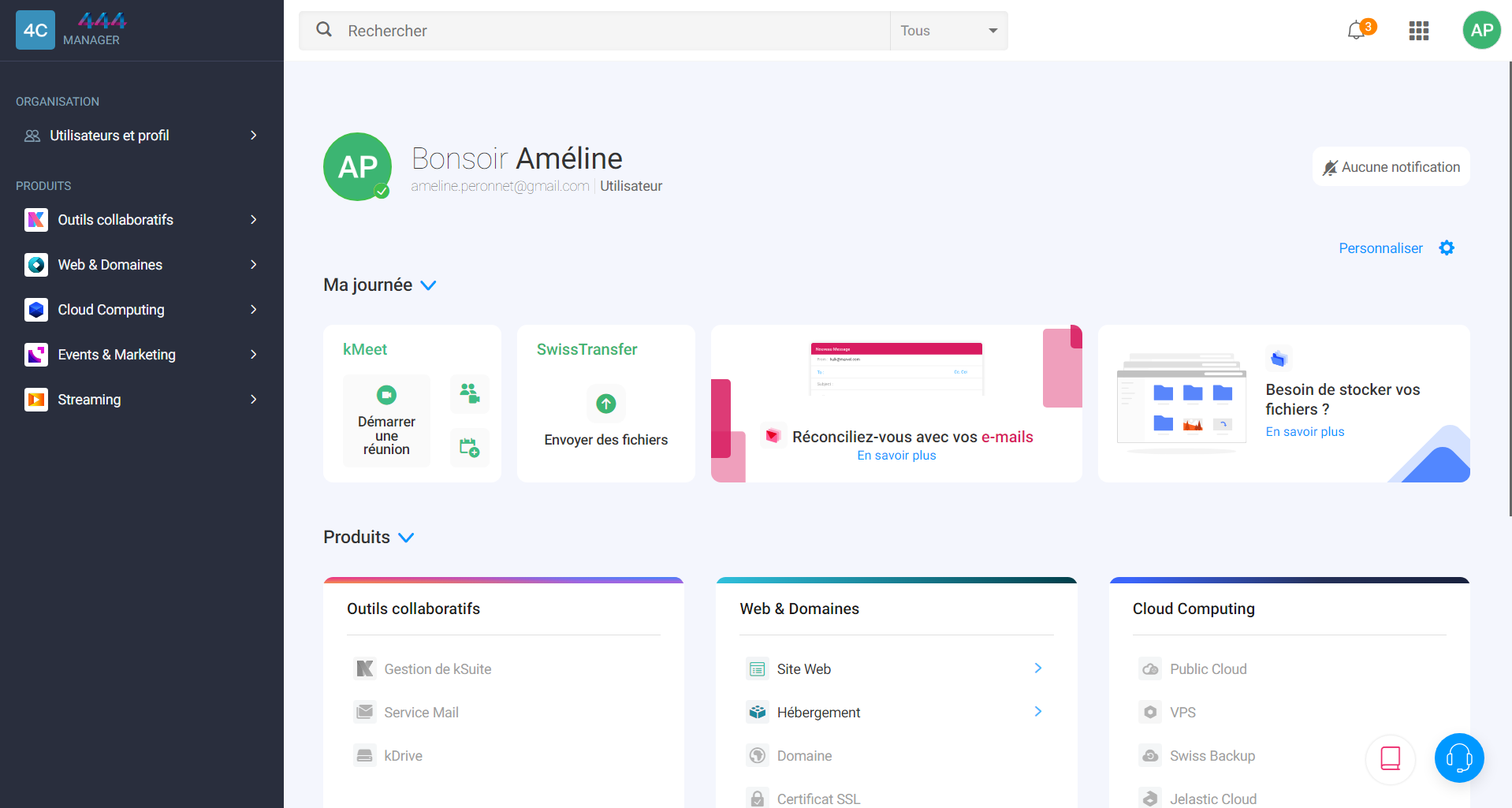Click the green camera icon to start a meeting

386,394
